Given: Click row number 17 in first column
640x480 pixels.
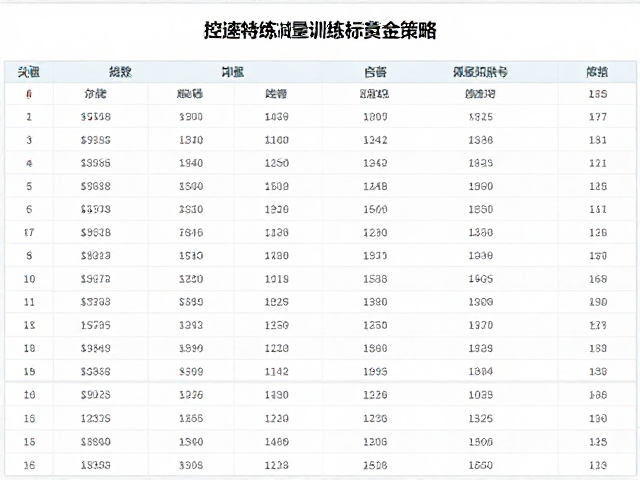Looking at the screenshot, I should [x=29, y=233].
